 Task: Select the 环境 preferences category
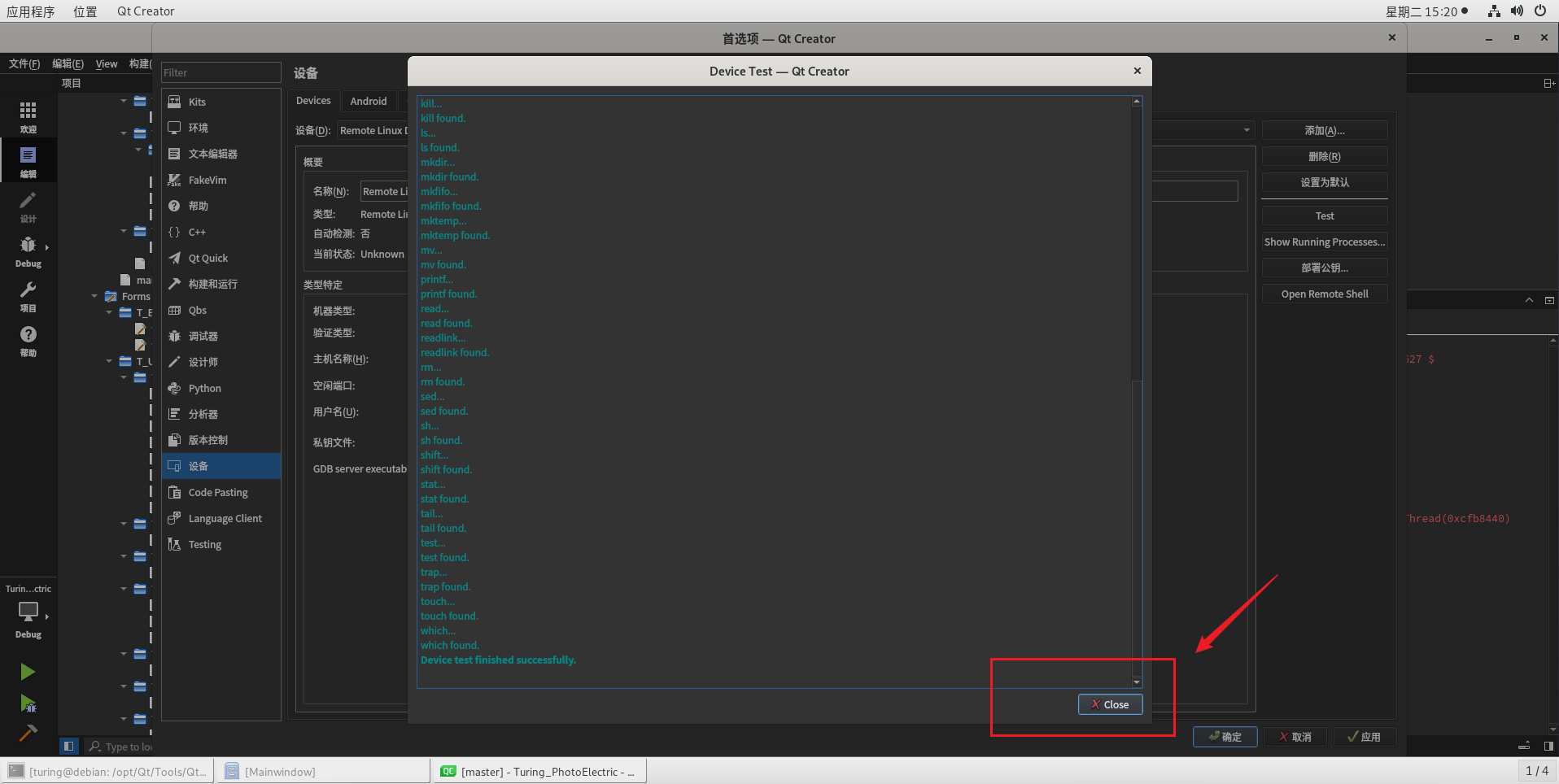221,128
